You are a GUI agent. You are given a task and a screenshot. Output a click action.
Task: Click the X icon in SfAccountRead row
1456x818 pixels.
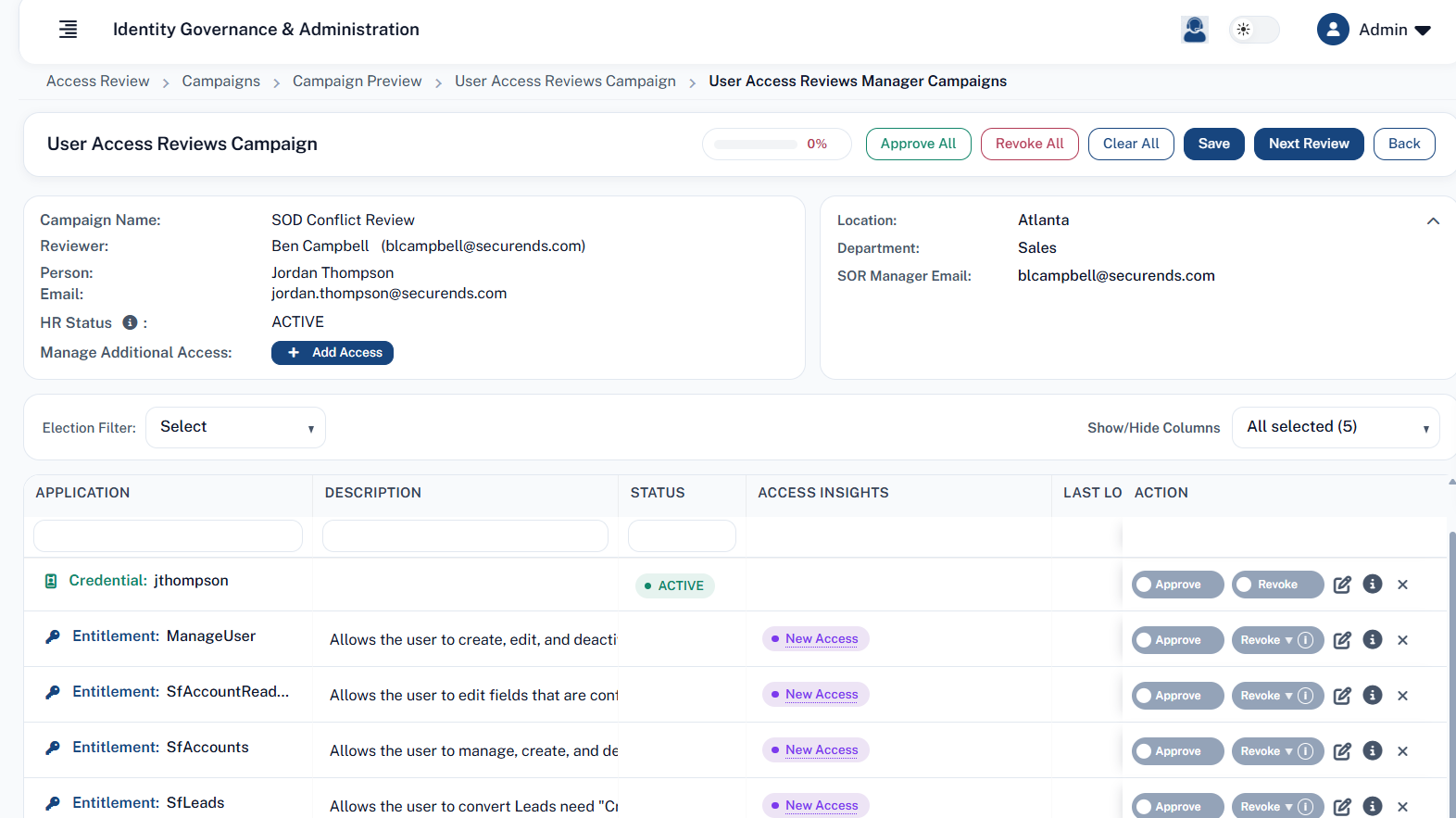(1402, 696)
